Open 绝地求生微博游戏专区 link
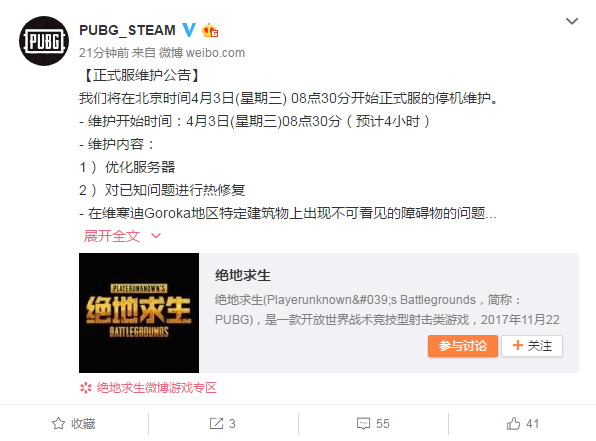Image resolution: width=596 pixels, height=441 pixels. 157,388
